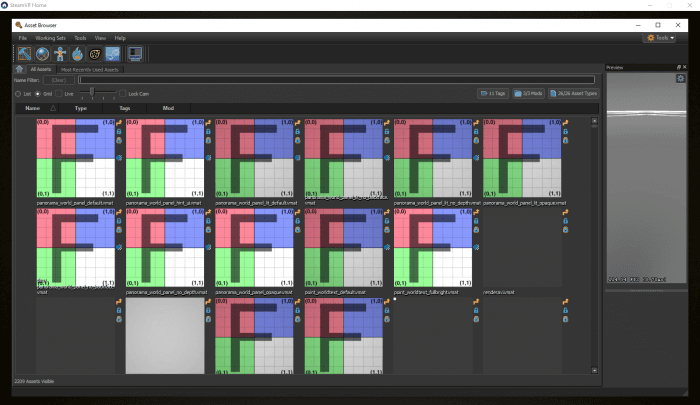This screenshot has height=405, width=700.
Task: Click the film reel toolbar icon
Action: pyautogui.click(x=95, y=54)
